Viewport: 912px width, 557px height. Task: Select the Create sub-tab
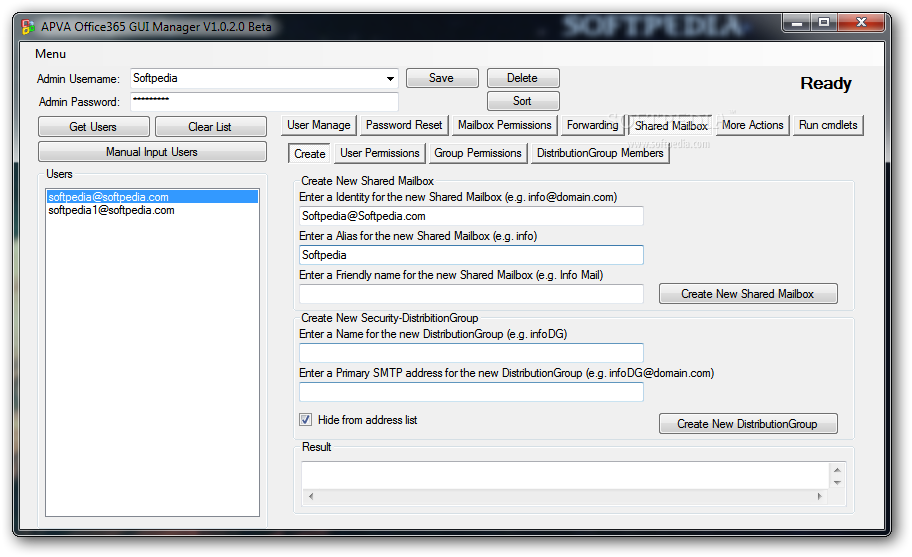[x=309, y=153]
